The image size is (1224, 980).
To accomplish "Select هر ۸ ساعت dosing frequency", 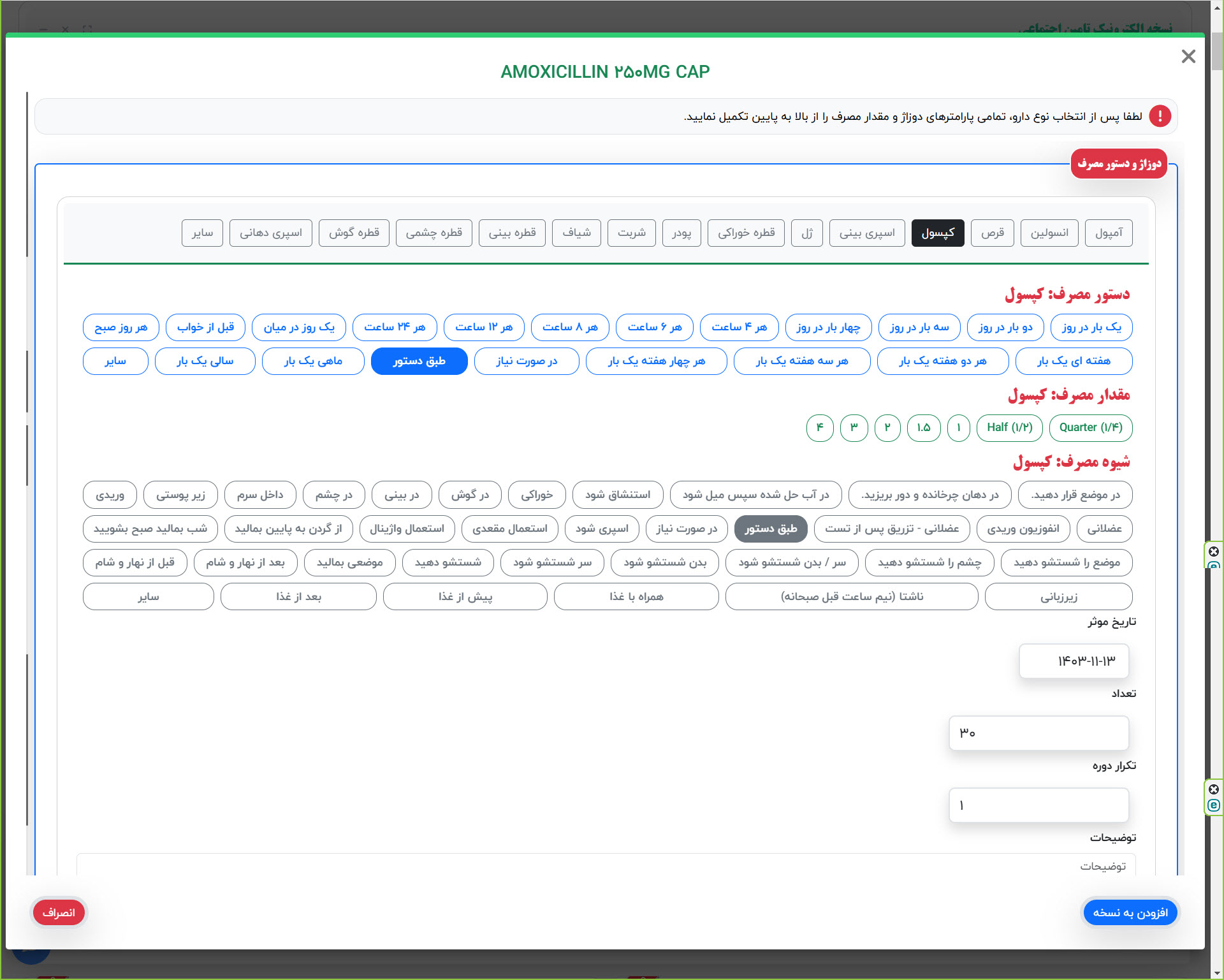I will tap(569, 327).
